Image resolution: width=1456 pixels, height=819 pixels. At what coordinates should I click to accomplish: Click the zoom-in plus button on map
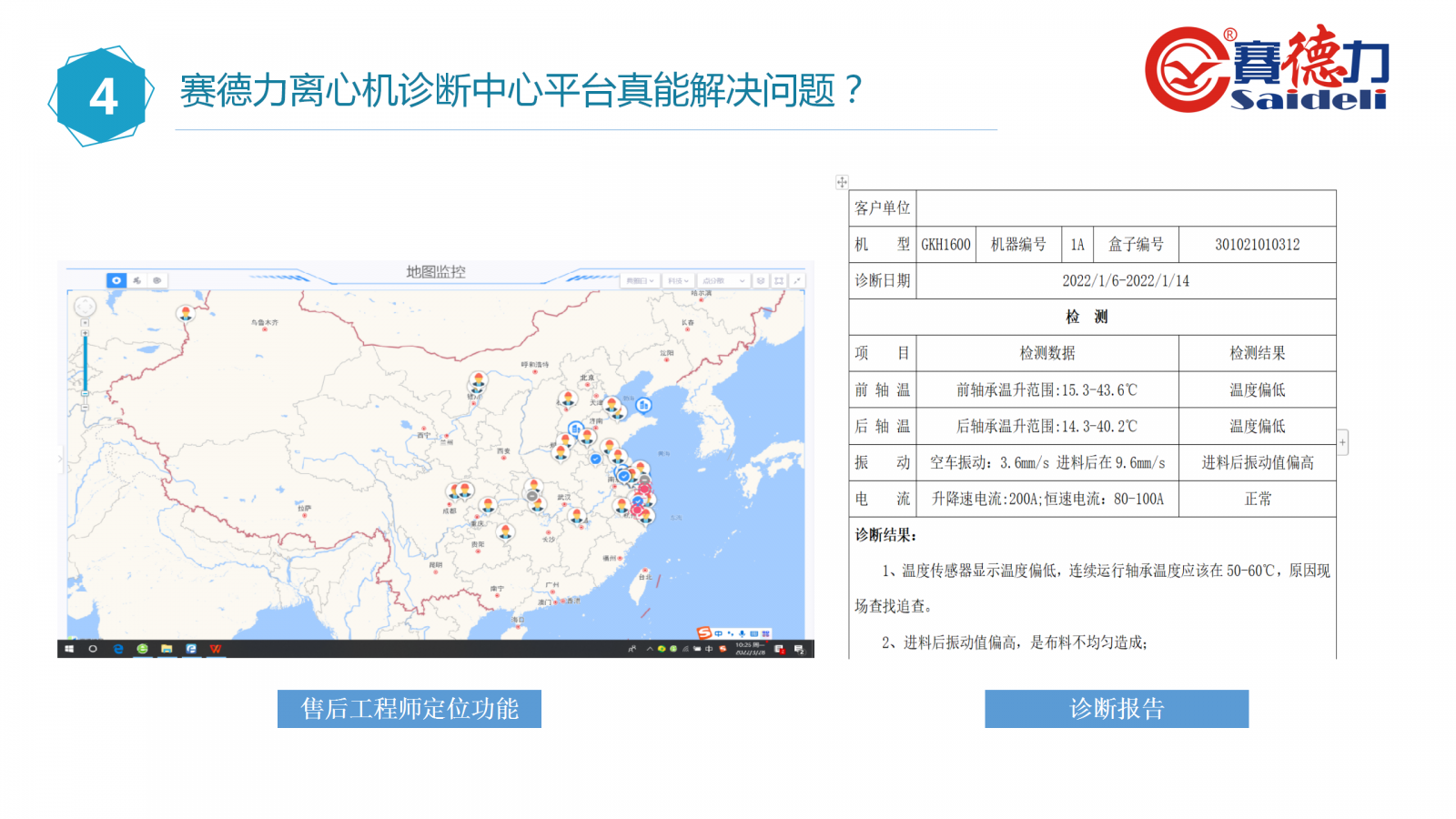click(x=85, y=333)
